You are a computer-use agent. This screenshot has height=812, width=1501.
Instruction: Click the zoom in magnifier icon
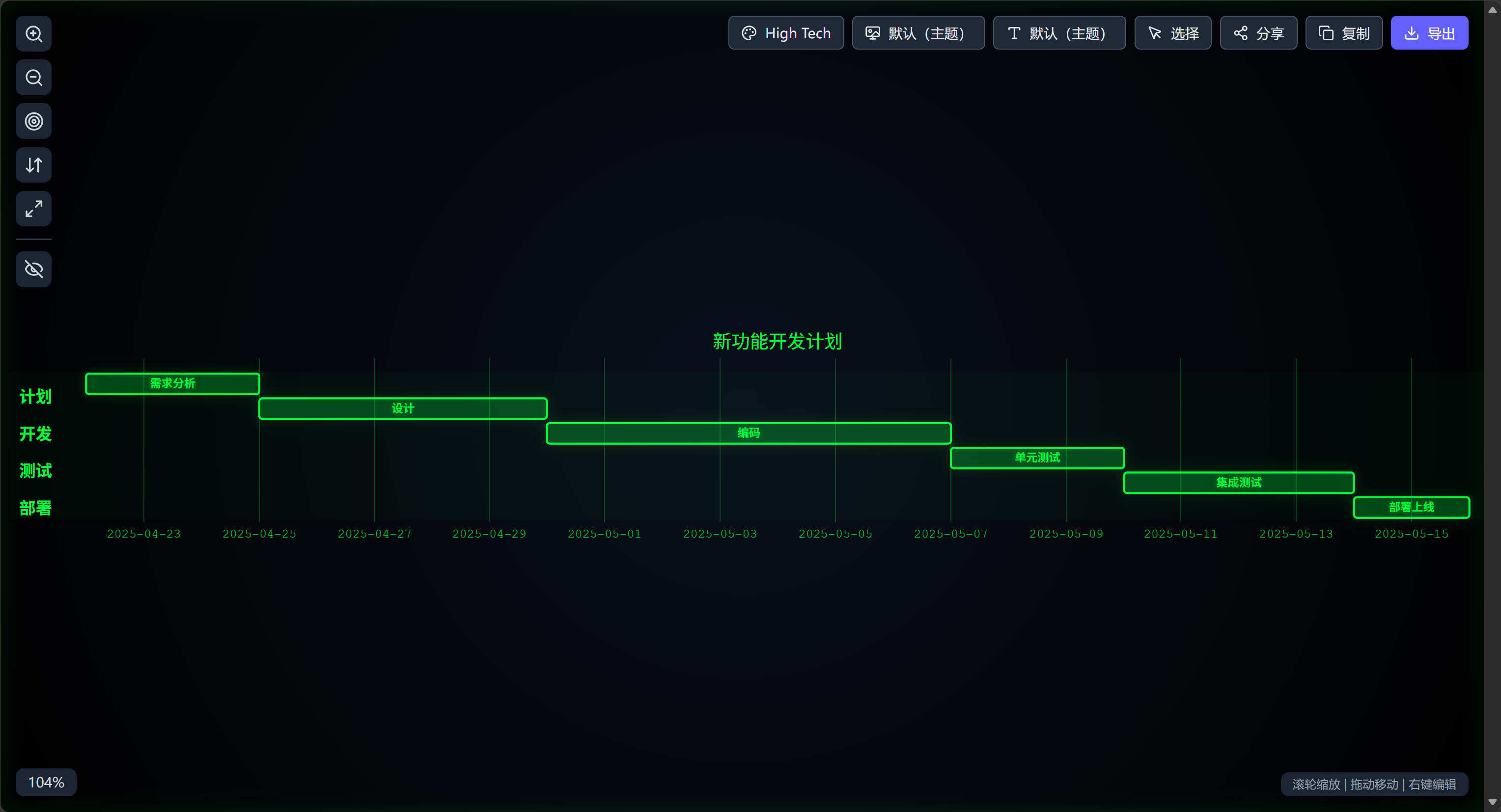point(34,34)
